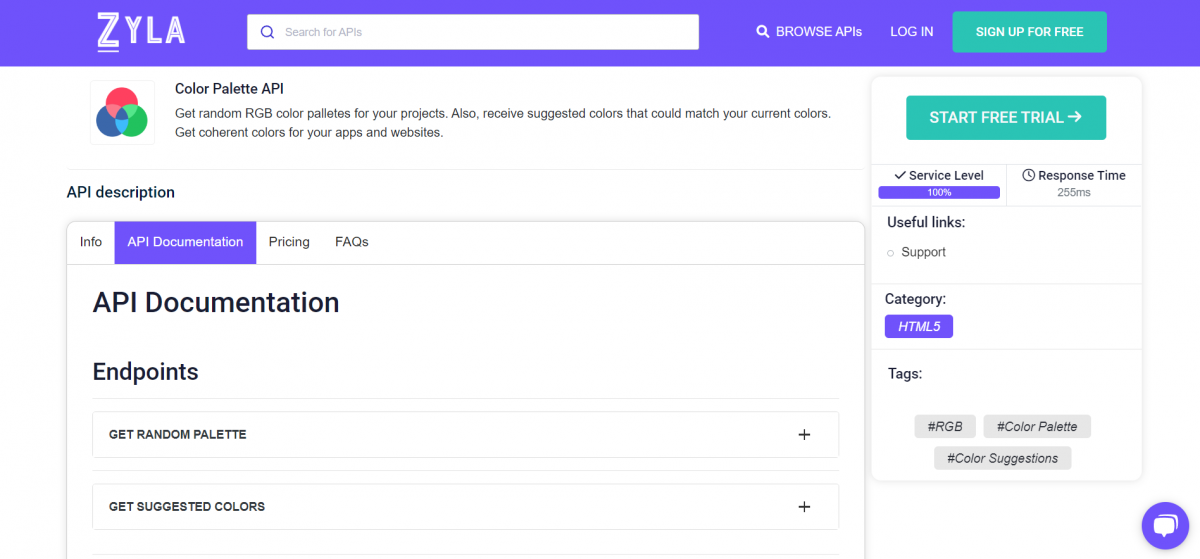
Task: Expand GET SUGGESTED COLORS with plus icon
Action: [804, 507]
